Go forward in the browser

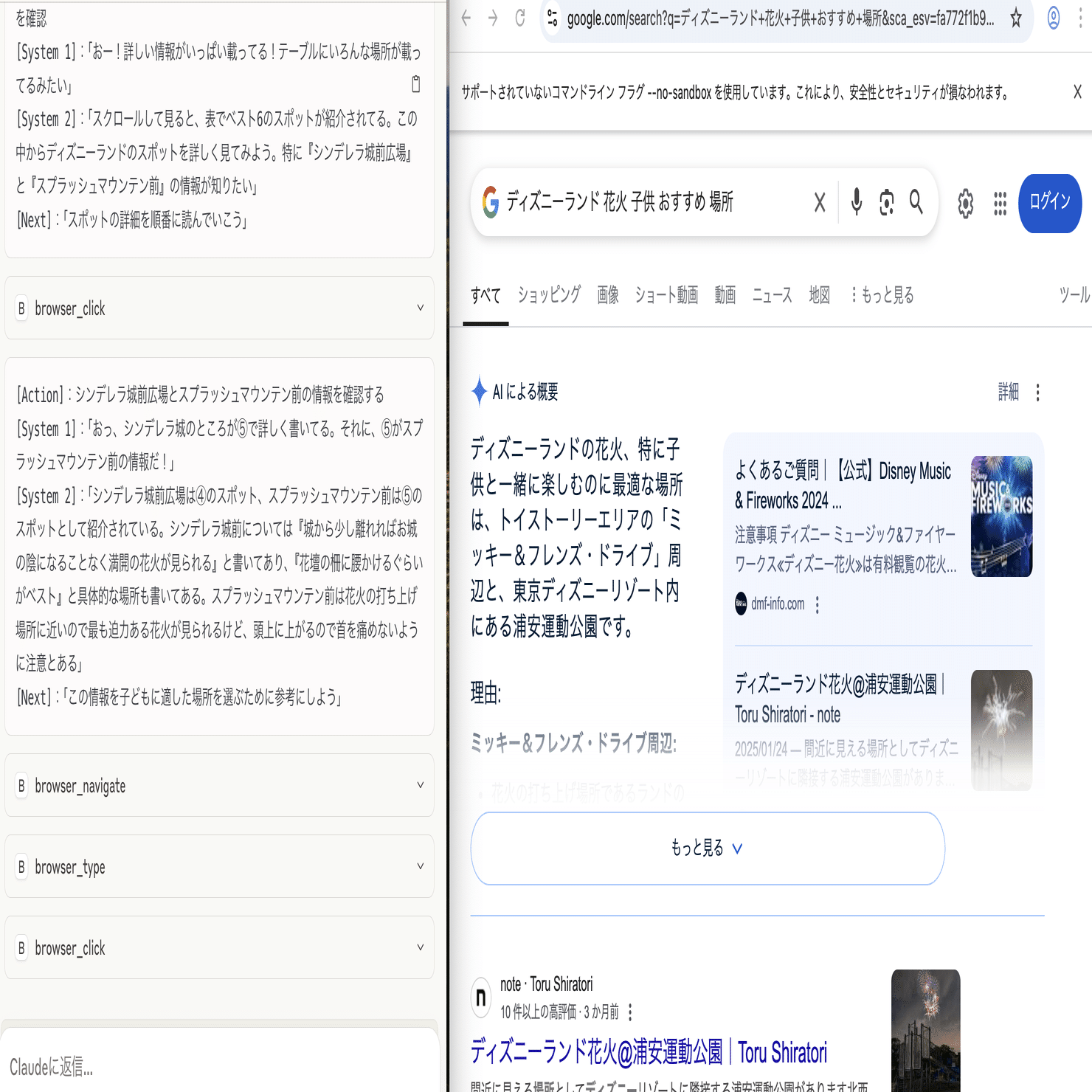(x=493, y=18)
